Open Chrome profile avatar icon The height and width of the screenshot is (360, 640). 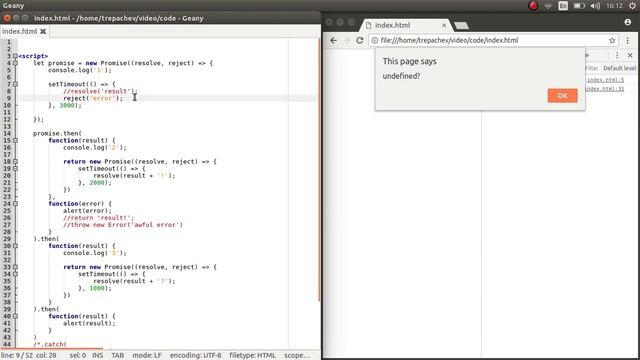coord(628,22)
